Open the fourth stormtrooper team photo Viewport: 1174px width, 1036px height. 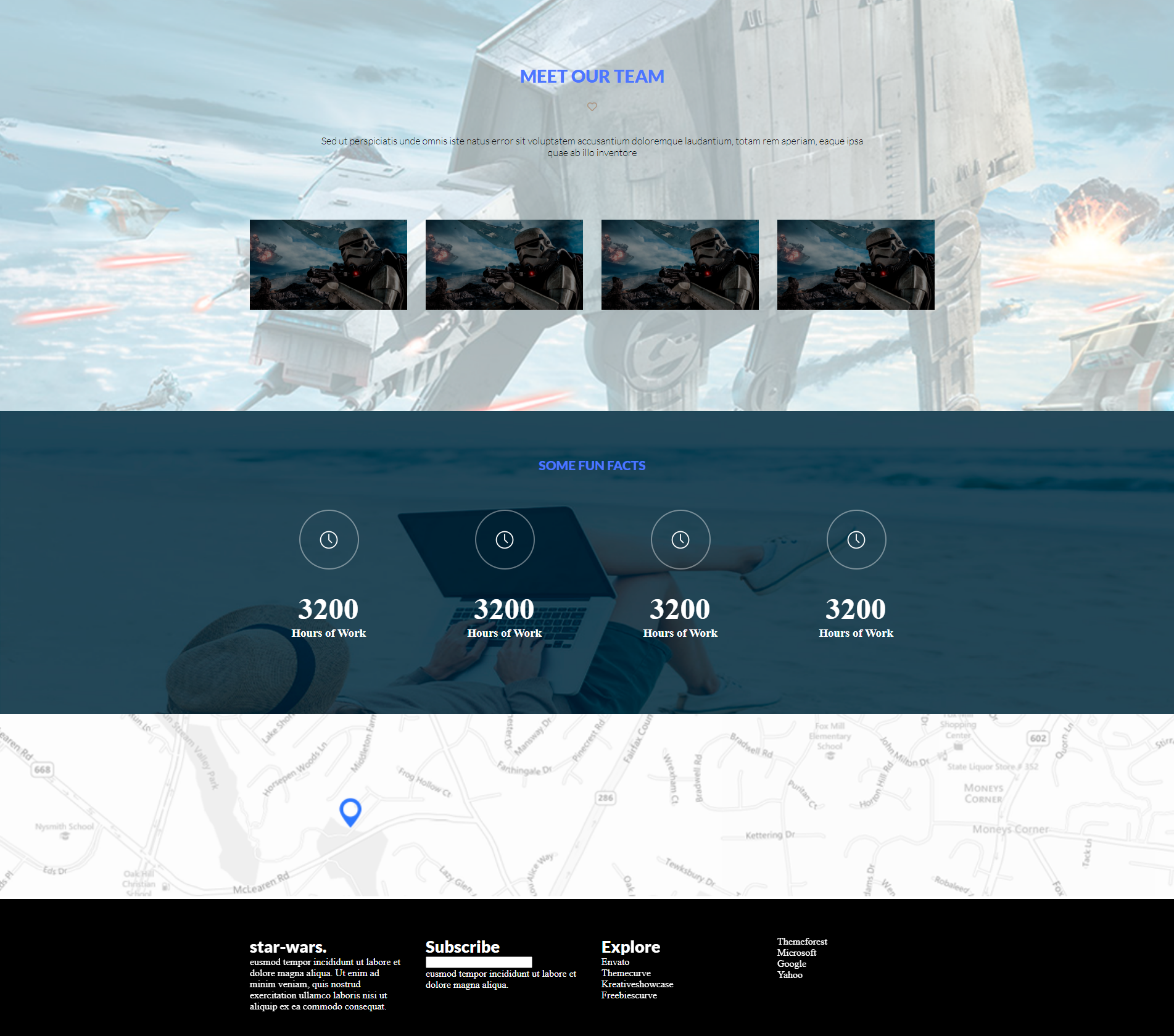click(x=856, y=265)
